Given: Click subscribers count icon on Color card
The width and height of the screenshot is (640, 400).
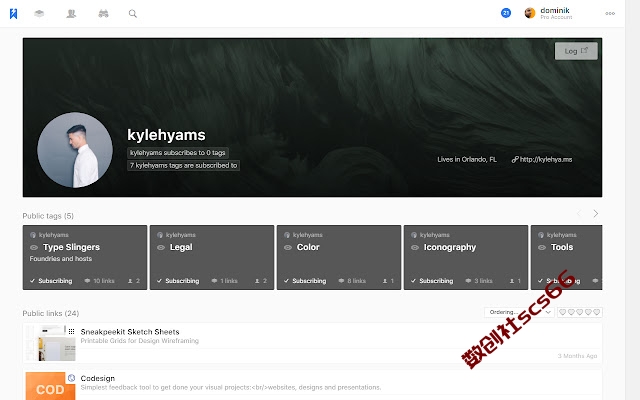Looking at the screenshot, I should click(x=388, y=281).
